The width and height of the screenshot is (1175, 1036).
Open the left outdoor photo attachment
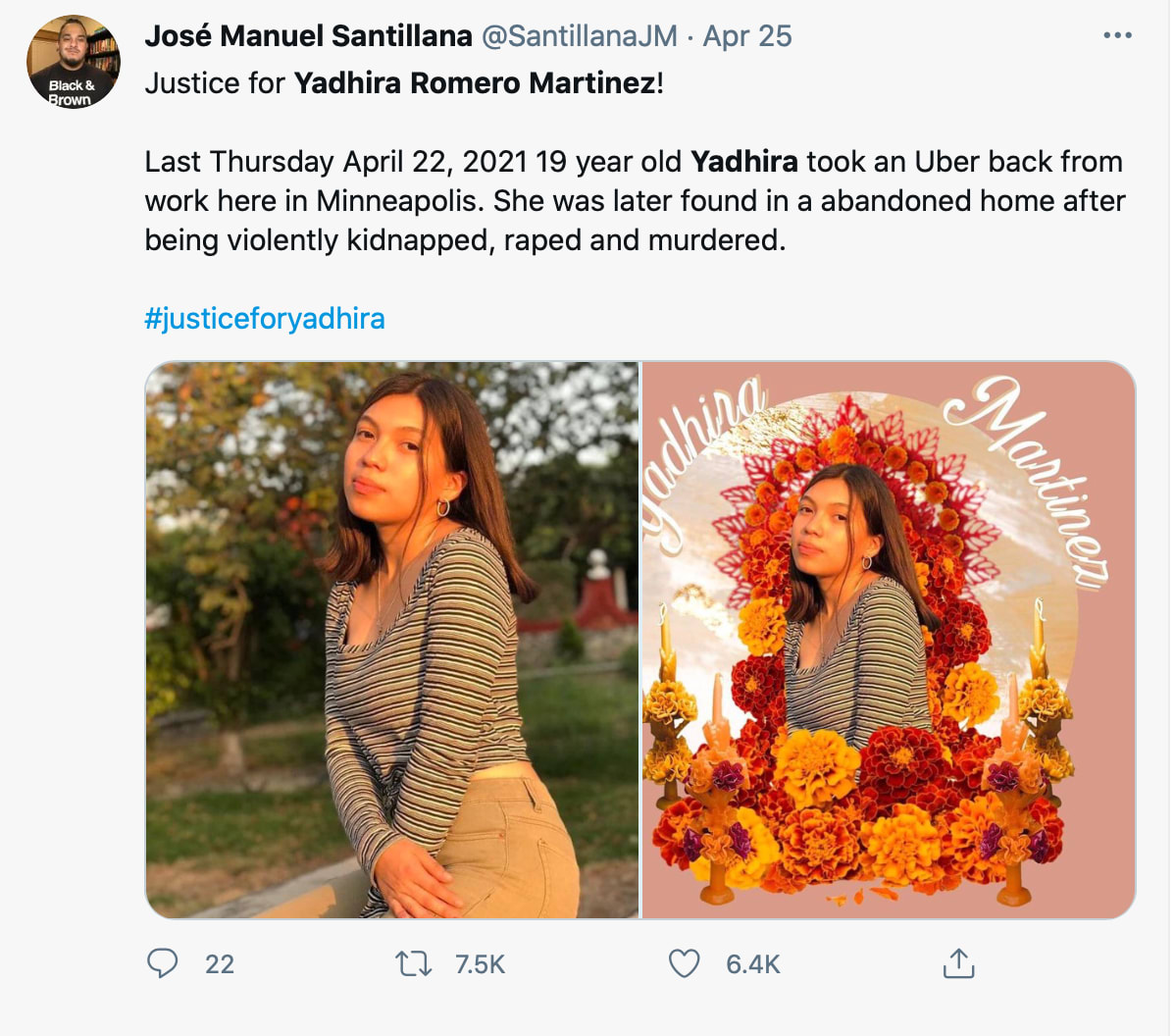[392, 640]
